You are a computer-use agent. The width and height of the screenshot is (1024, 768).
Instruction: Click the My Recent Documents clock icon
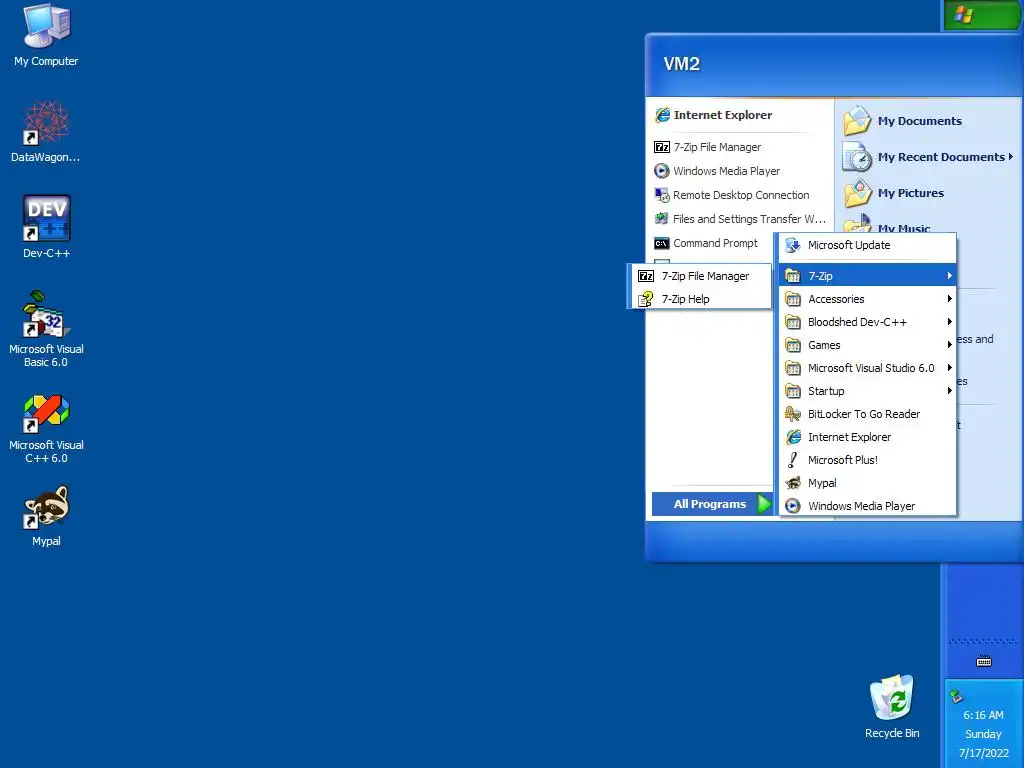[x=857, y=157]
